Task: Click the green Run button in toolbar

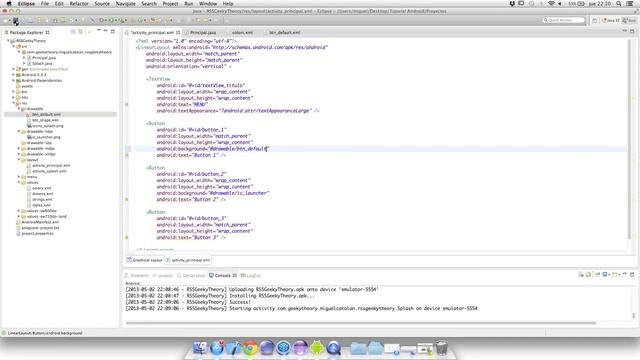Action: click(111, 20)
